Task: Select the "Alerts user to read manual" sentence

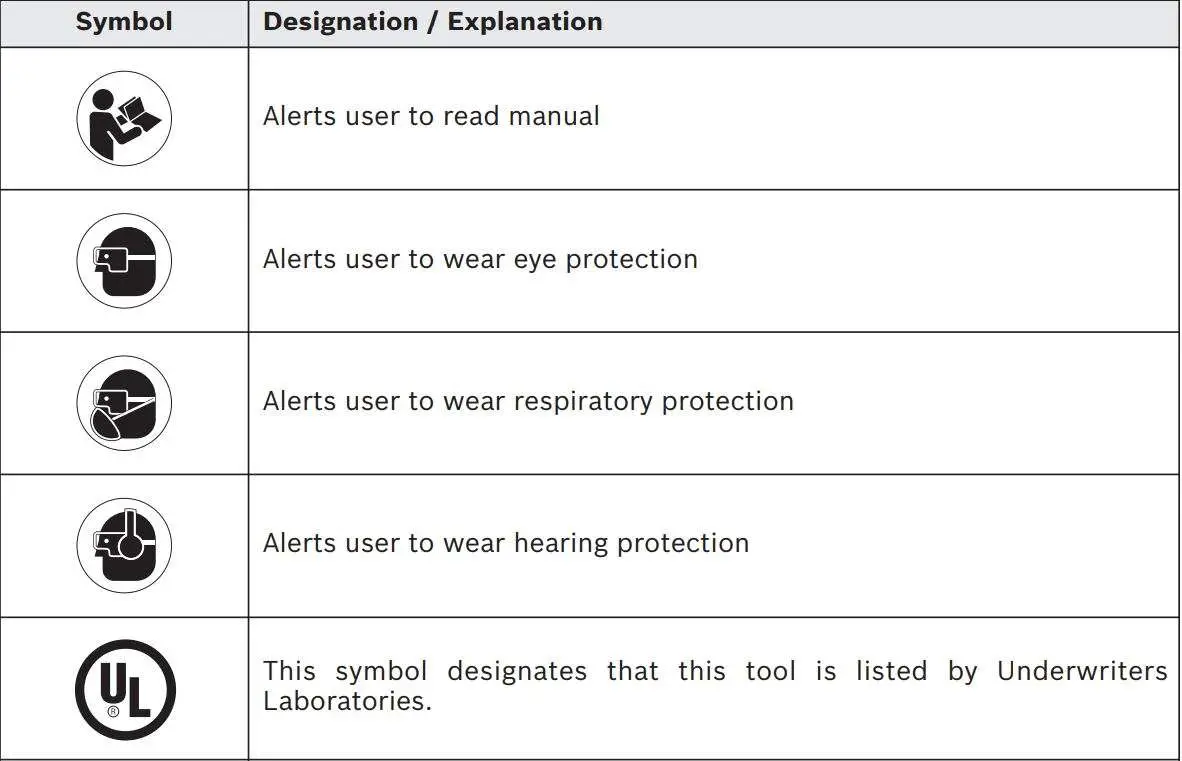Action: (431, 116)
